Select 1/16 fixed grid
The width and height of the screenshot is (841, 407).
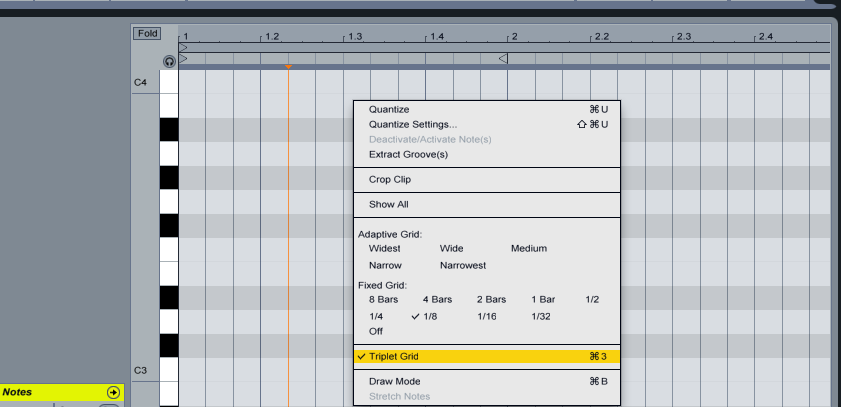[x=487, y=316]
